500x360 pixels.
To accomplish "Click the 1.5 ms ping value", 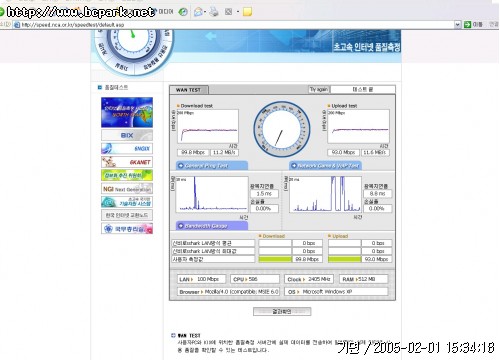I will [264, 193].
